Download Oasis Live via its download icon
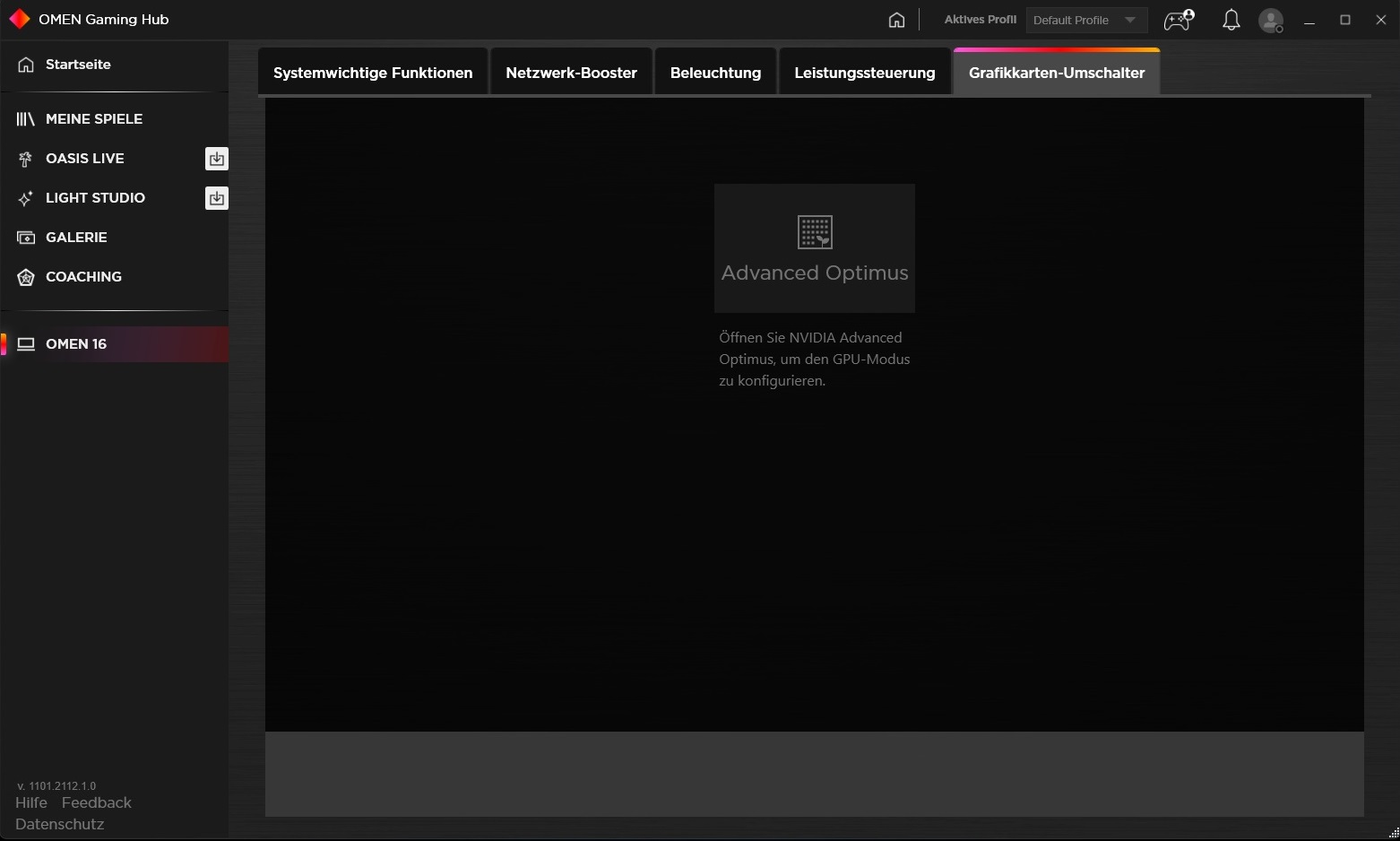The width and height of the screenshot is (1400, 841). click(216, 159)
